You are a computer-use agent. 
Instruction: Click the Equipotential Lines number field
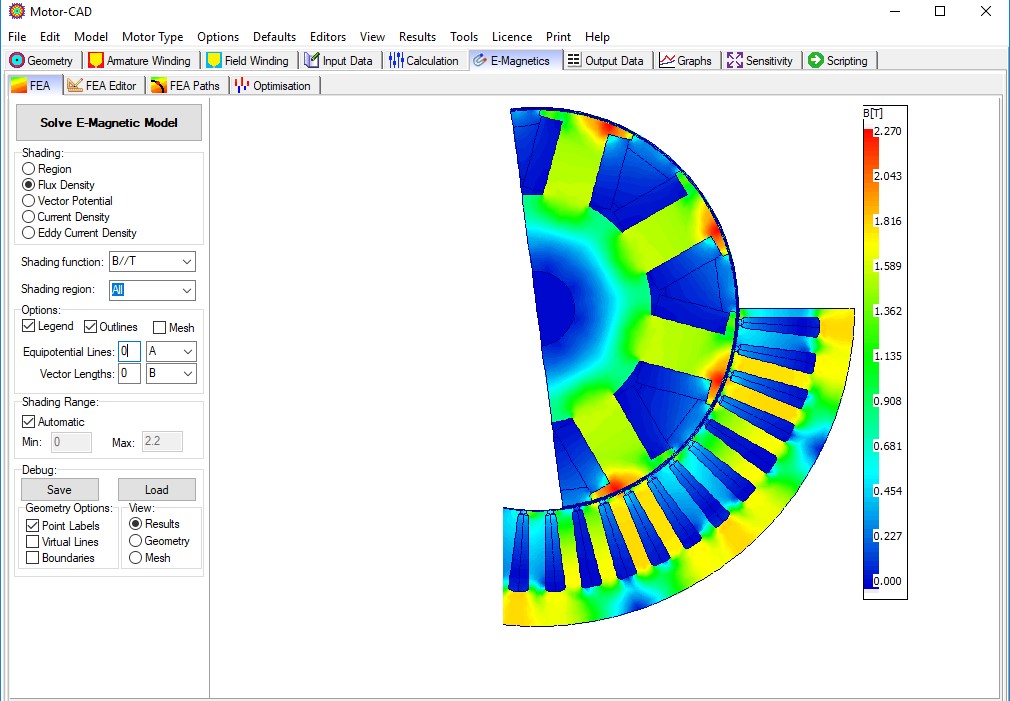tap(129, 351)
